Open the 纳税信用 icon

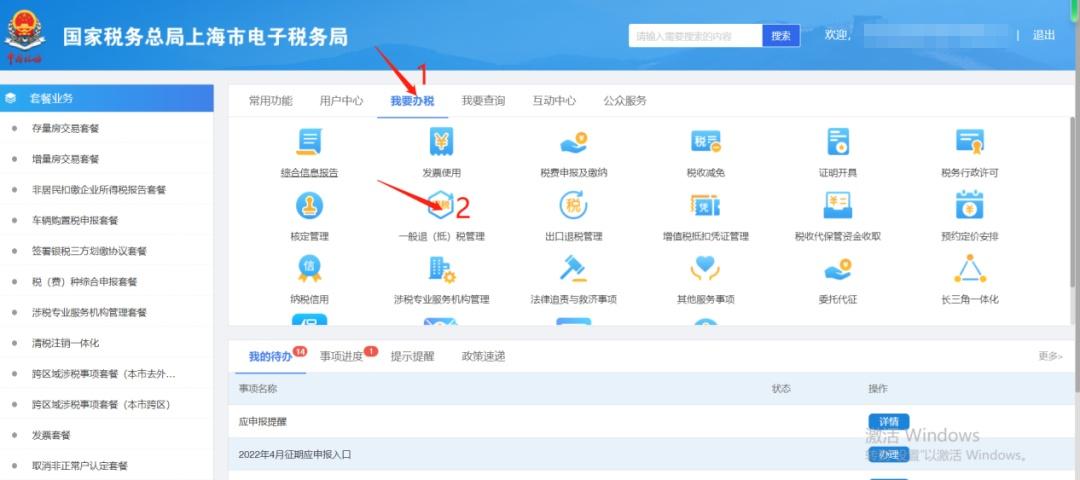tap(309, 270)
